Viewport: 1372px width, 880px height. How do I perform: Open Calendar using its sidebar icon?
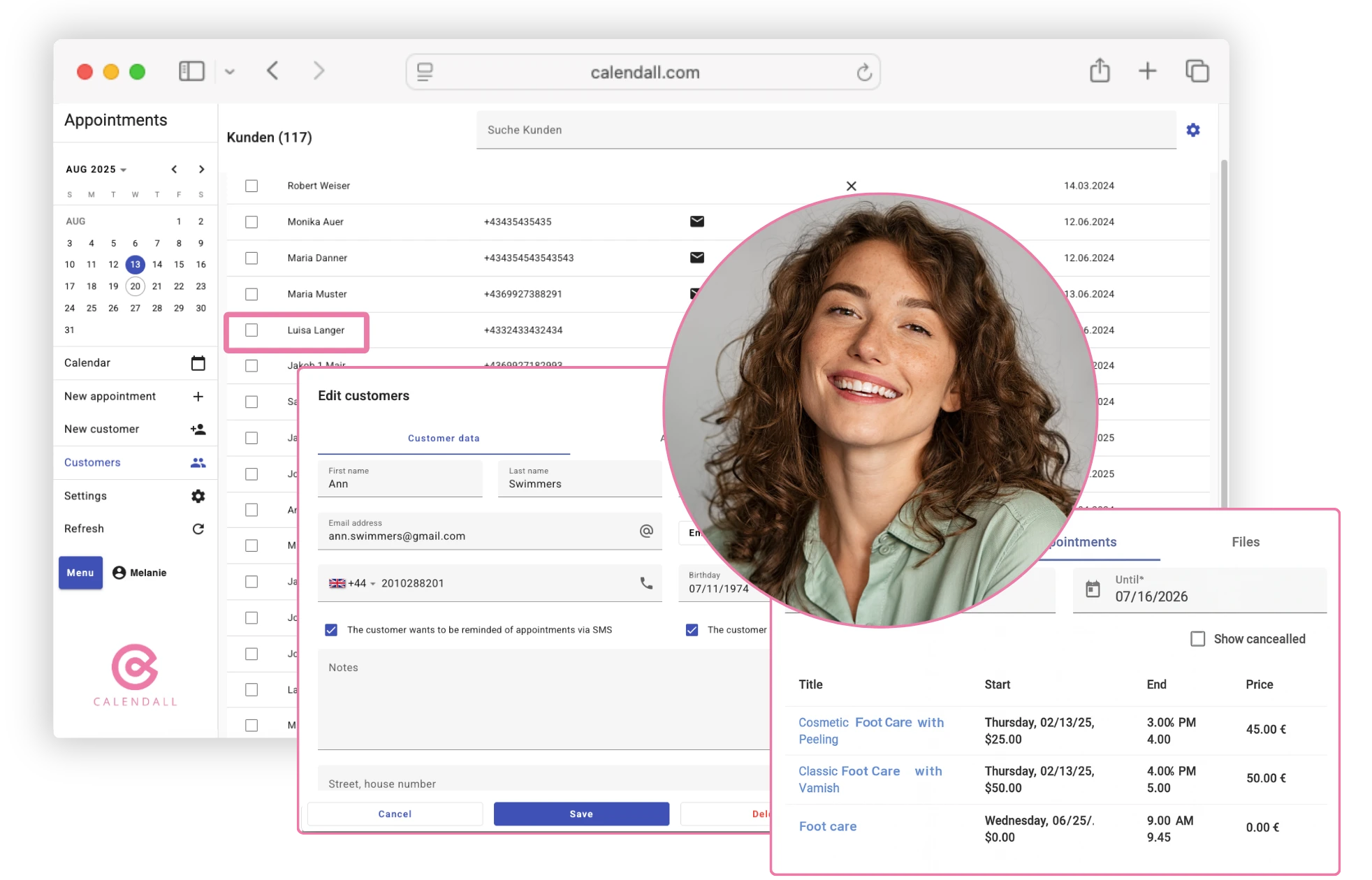coord(198,362)
